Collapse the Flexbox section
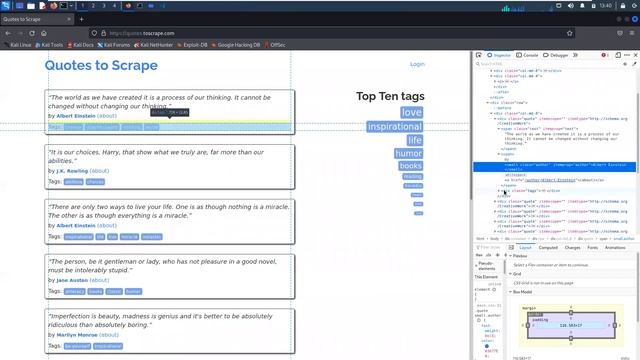 (511, 256)
